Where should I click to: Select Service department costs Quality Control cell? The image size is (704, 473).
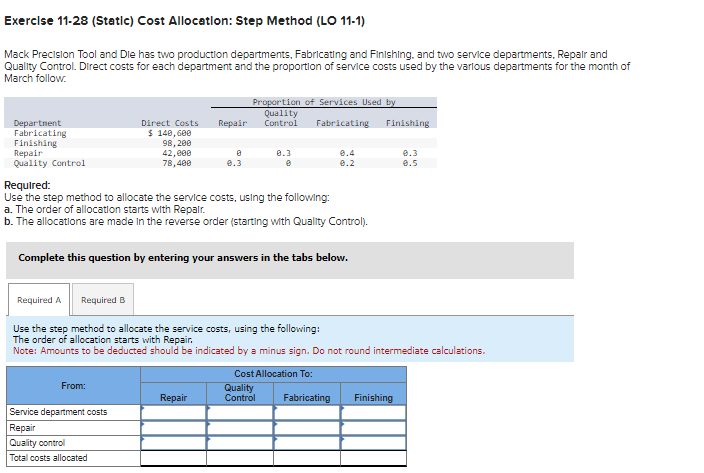point(240,412)
